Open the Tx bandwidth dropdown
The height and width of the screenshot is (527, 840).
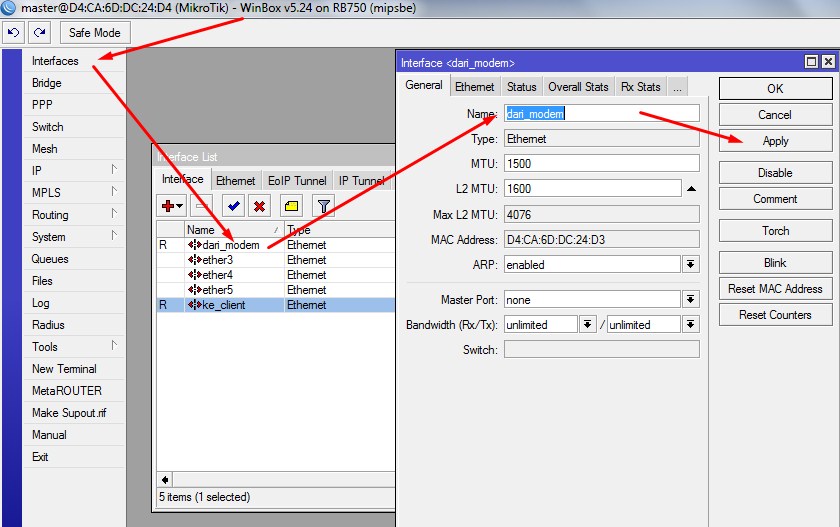(691, 324)
